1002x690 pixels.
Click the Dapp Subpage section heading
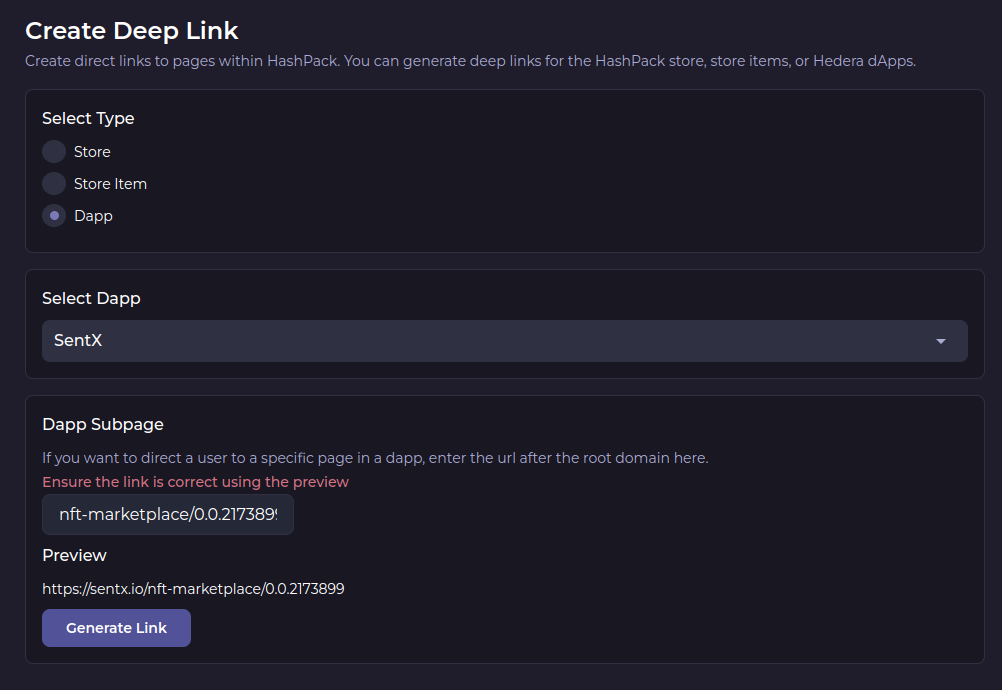click(x=102, y=424)
